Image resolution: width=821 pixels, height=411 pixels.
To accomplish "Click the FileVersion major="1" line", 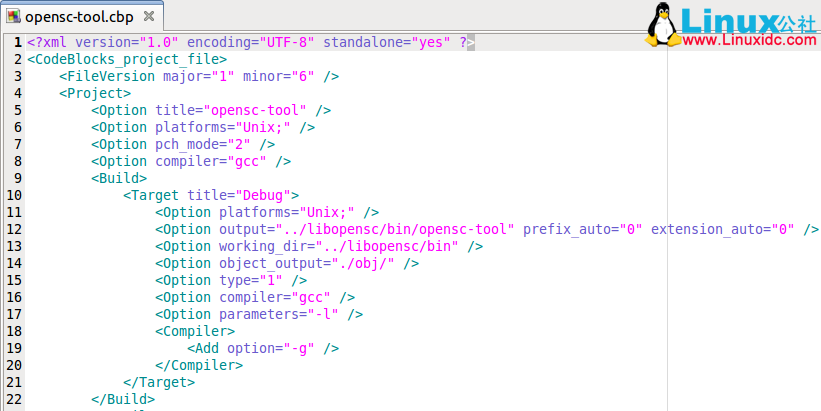I will pos(199,76).
